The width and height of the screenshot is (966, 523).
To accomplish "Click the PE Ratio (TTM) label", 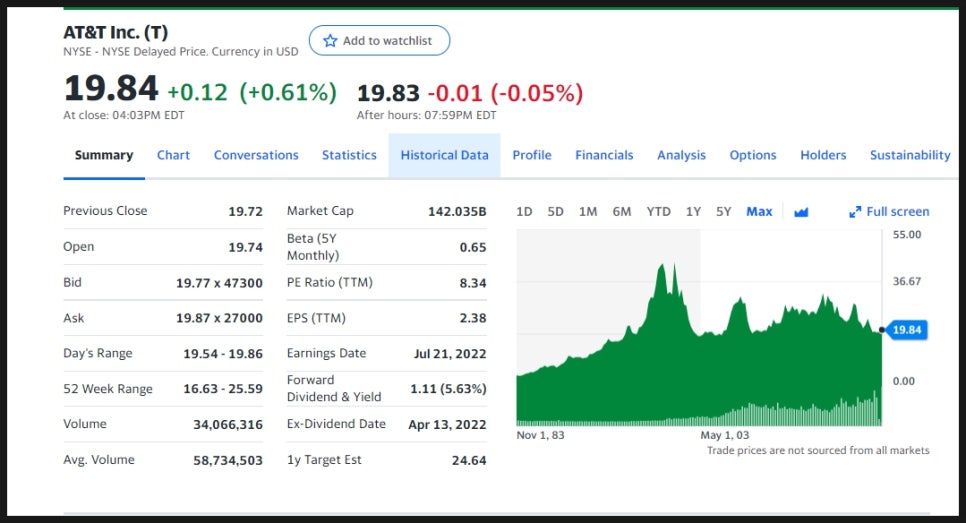I will [x=330, y=282].
